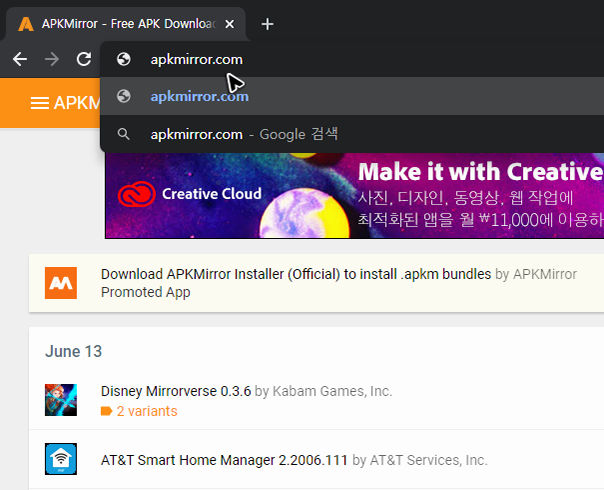Show the 2 variants of Disney Mirrorverse
The width and height of the screenshot is (604, 490).
click(147, 411)
